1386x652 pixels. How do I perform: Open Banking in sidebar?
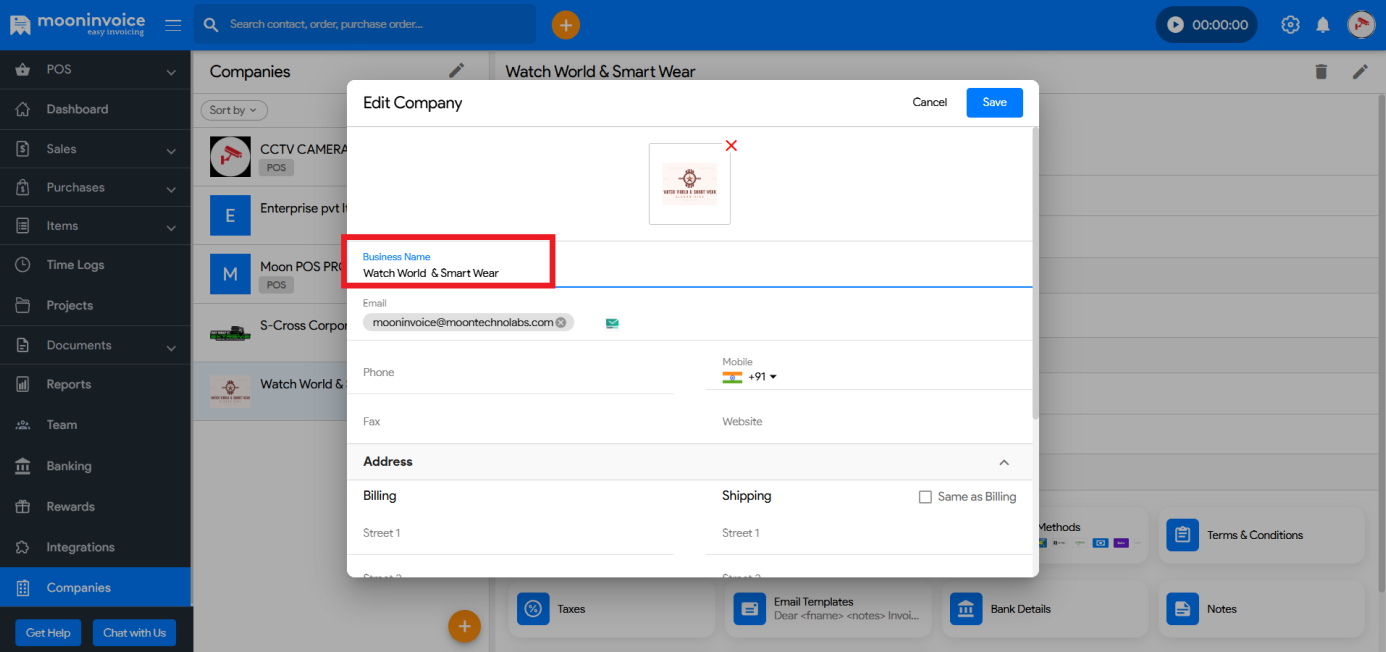pyautogui.click(x=95, y=466)
